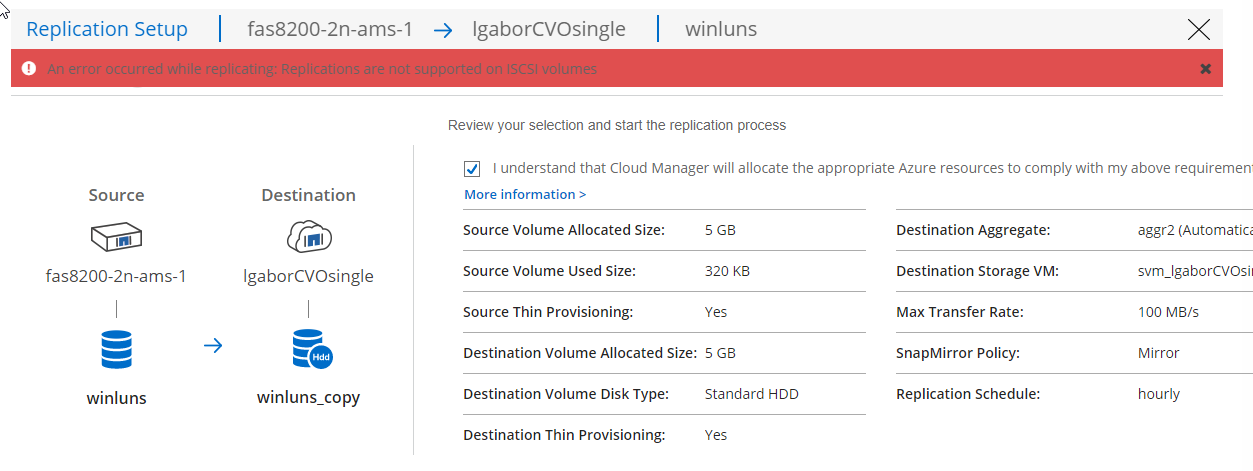Click the Replication Setup title
Image resolution: width=1253 pixels, height=471 pixels.
pos(107,29)
